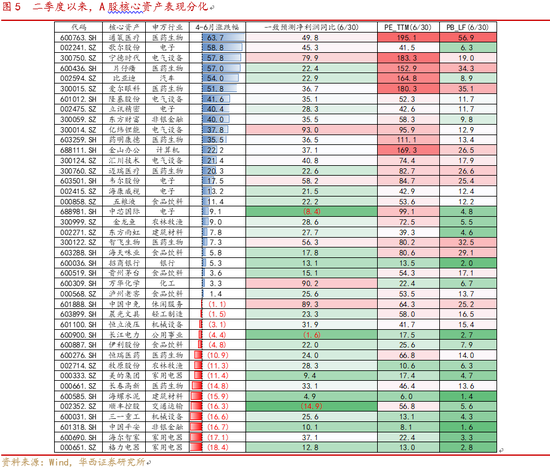The image size is (550, 468).
Task: Select the (14.8) decline cell for 000661.SZ
Action: point(217,386)
